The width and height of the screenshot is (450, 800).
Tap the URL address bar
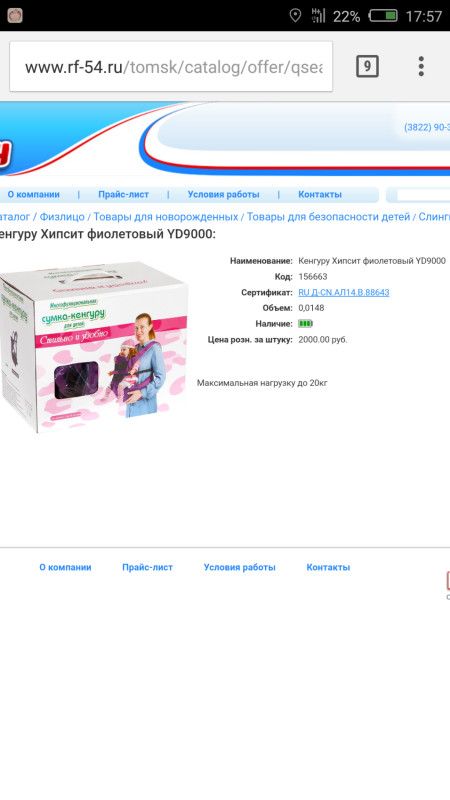171,67
